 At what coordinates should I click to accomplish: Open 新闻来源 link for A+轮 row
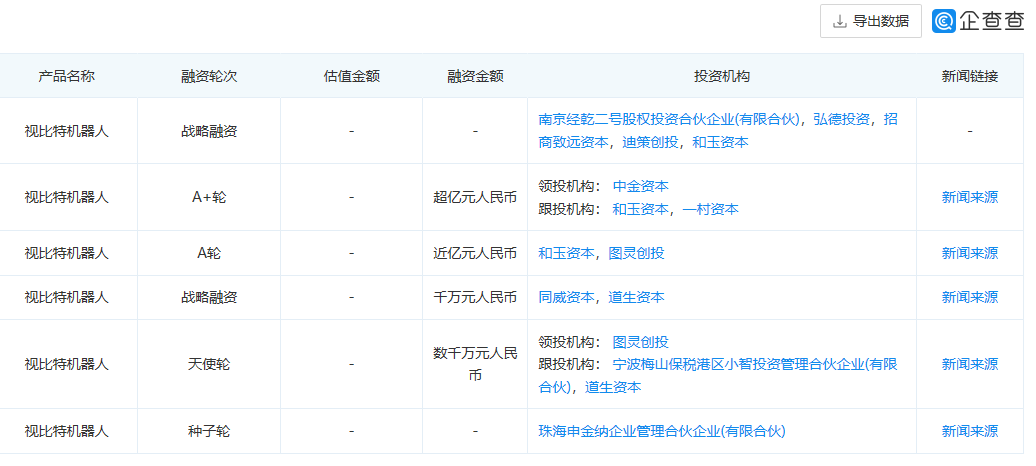(x=969, y=197)
